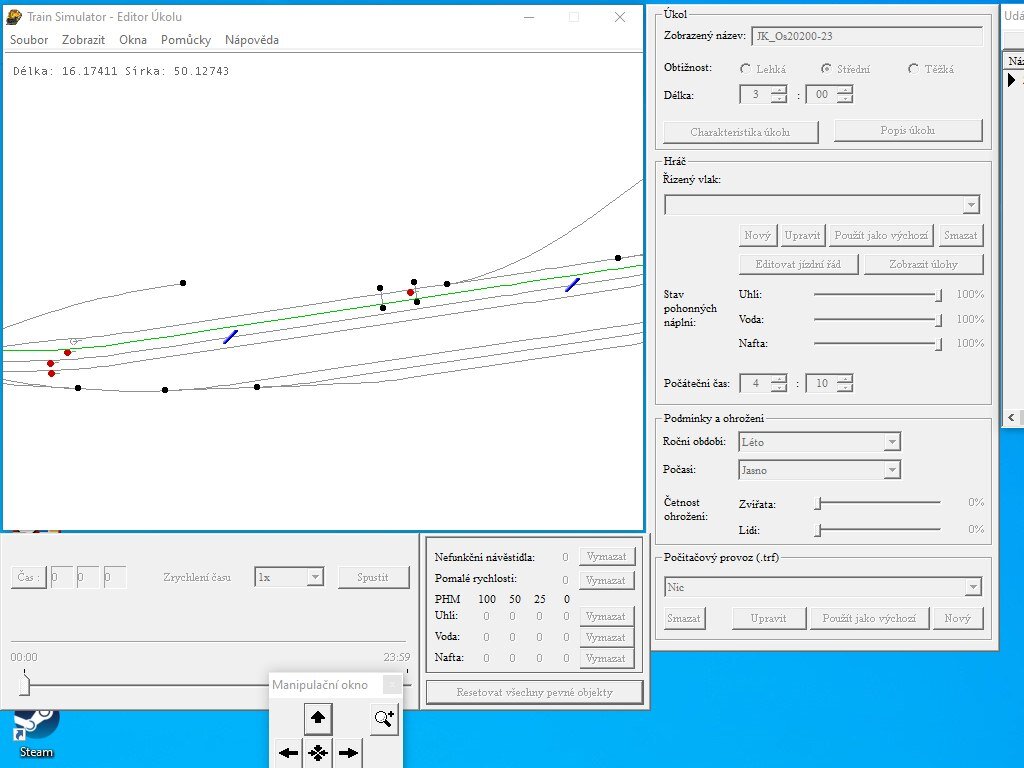Click the Editovat jízdní řád button
This screenshot has width=1024, height=768.
(798, 264)
